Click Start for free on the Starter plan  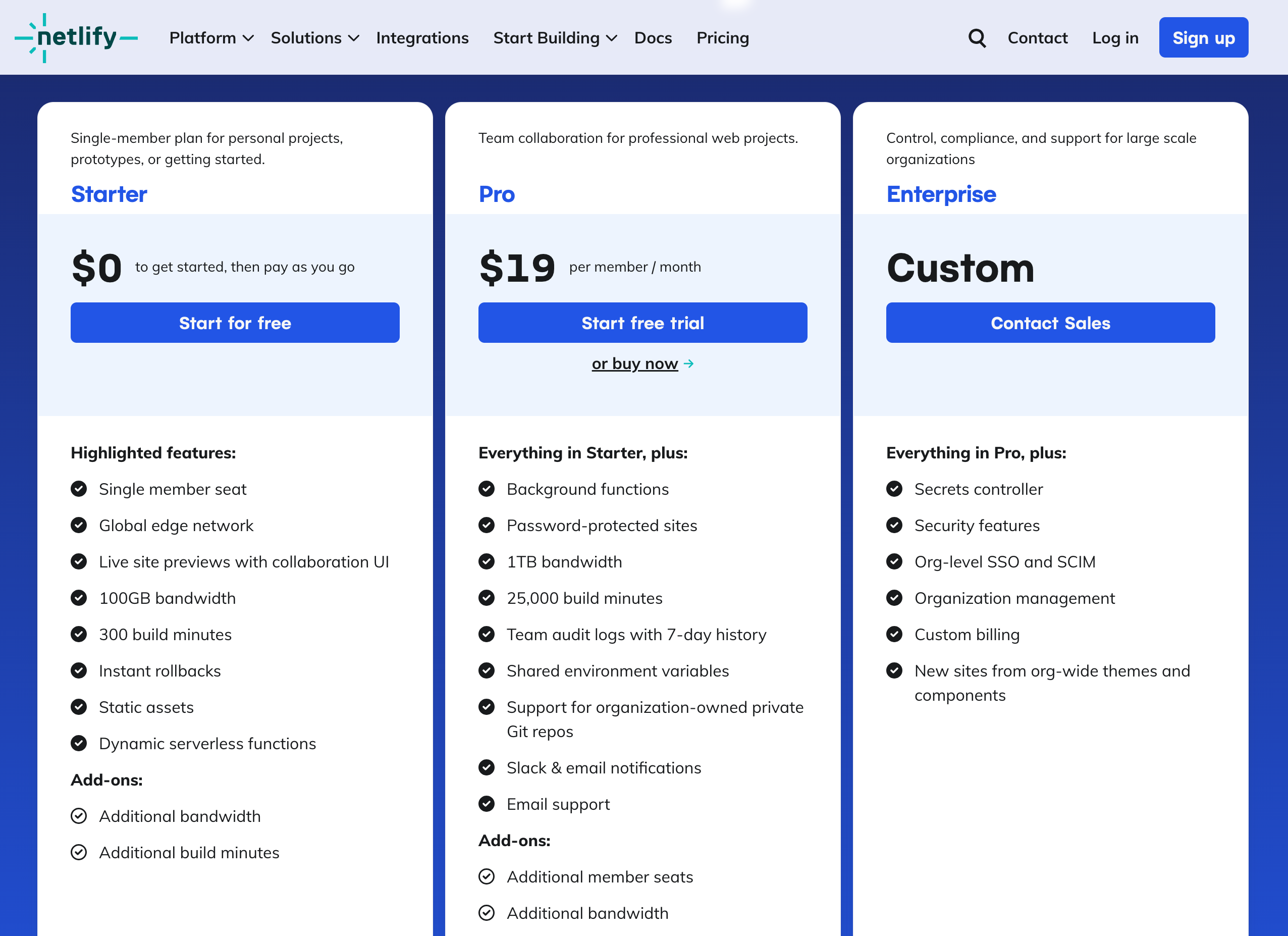pyautogui.click(x=235, y=323)
